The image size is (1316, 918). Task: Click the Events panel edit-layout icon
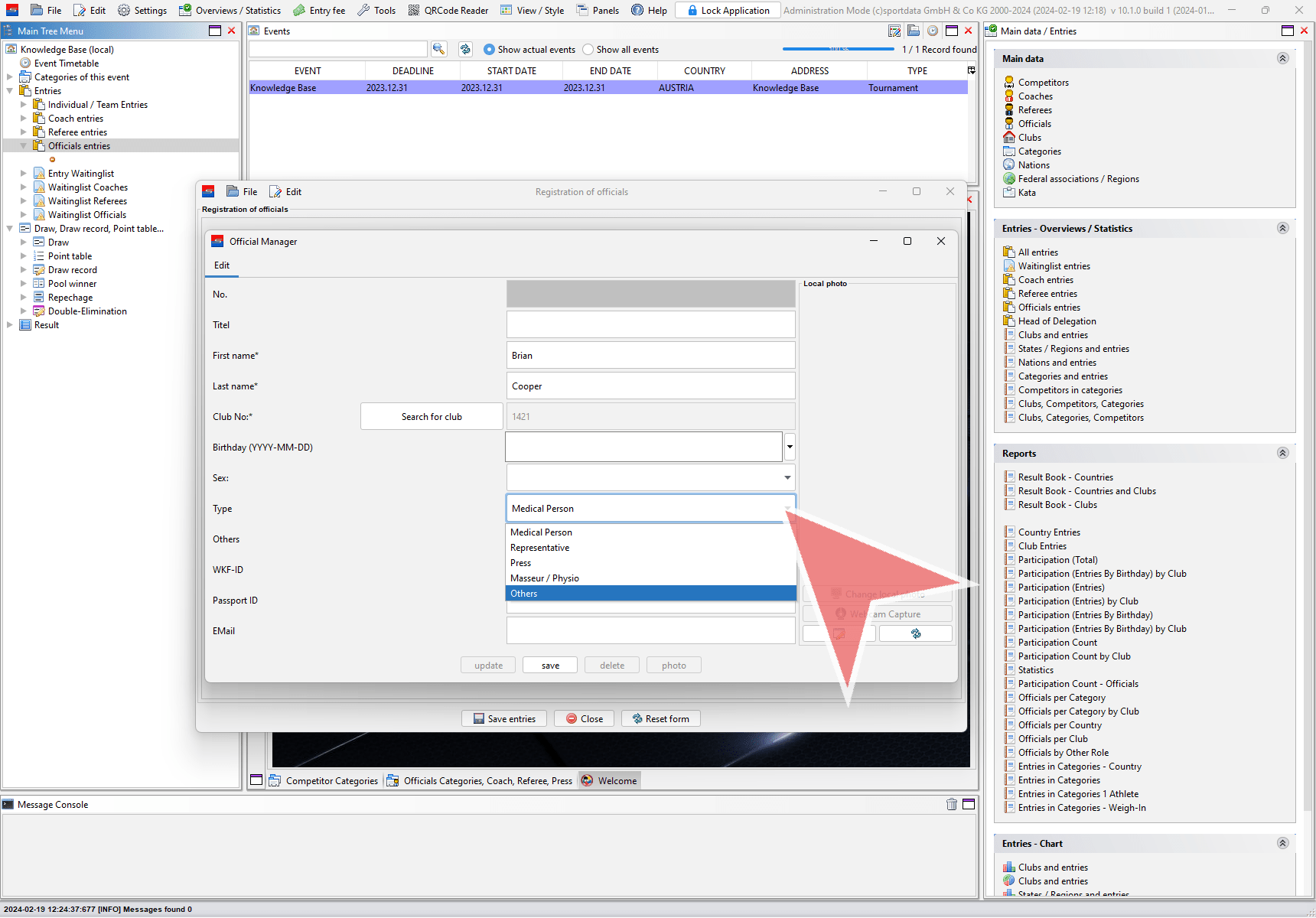pyautogui.click(x=894, y=31)
